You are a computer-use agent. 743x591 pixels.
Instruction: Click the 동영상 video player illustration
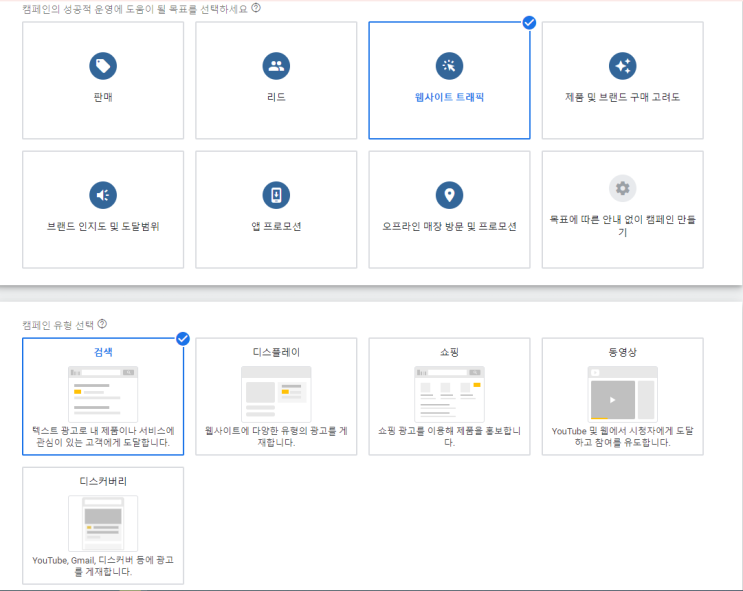click(623, 394)
